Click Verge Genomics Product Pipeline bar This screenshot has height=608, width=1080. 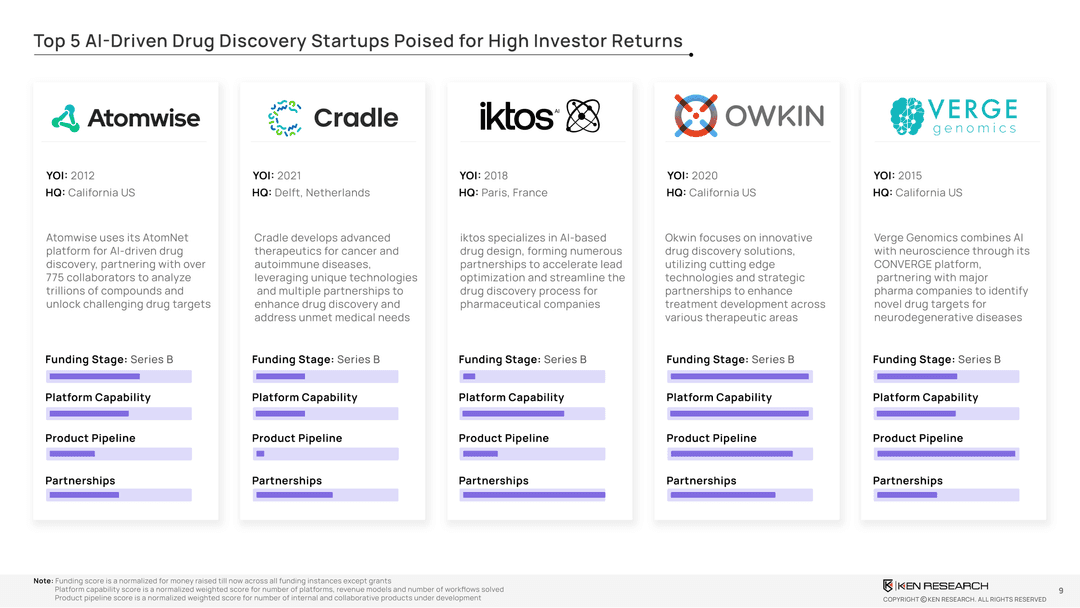946,454
